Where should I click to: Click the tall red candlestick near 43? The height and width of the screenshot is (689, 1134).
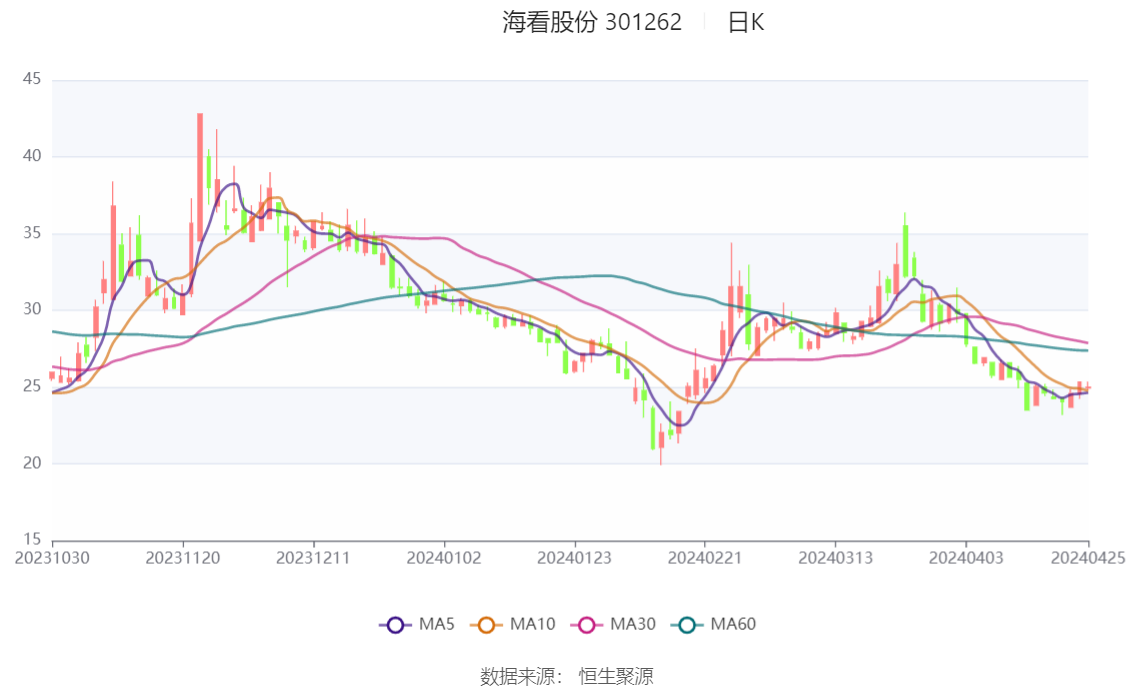click(x=200, y=177)
